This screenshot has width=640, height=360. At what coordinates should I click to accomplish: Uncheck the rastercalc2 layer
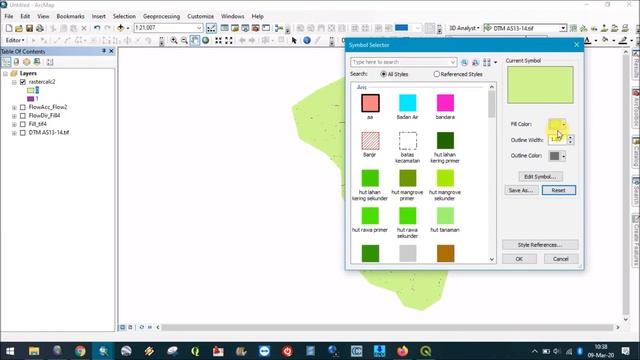click(23, 82)
